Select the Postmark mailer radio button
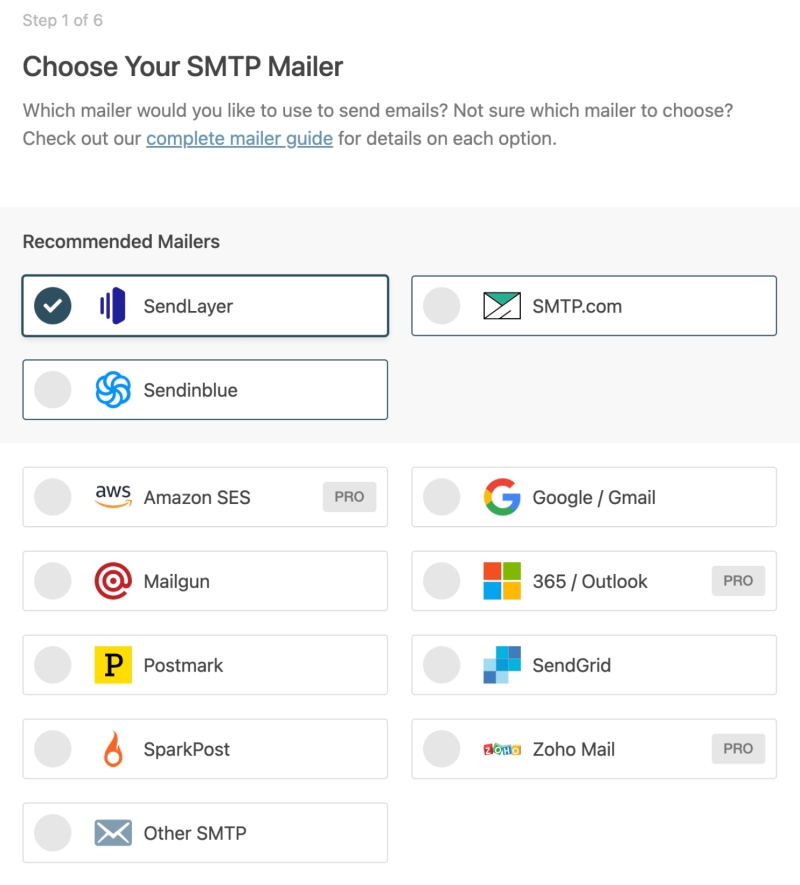This screenshot has height=885, width=800. (52, 664)
